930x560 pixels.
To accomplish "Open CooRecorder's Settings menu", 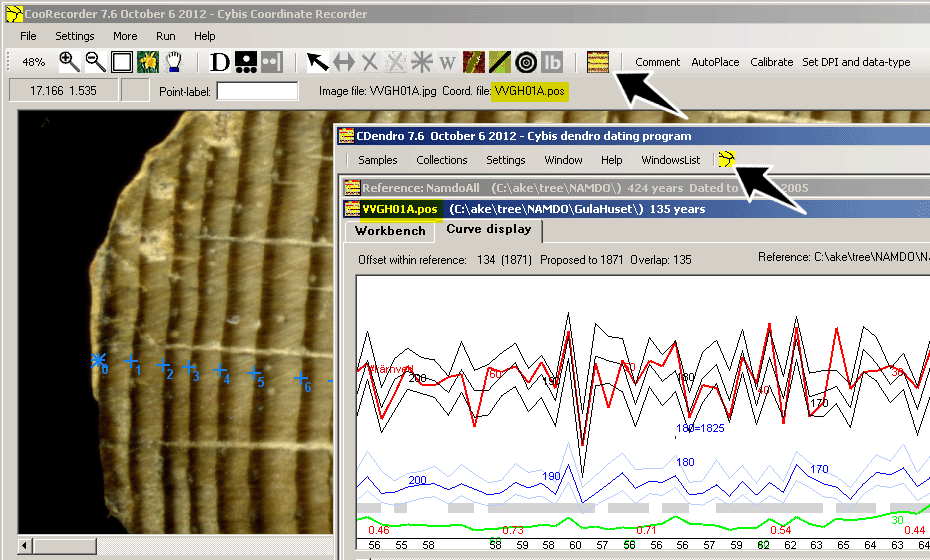I will tap(75, 36).
